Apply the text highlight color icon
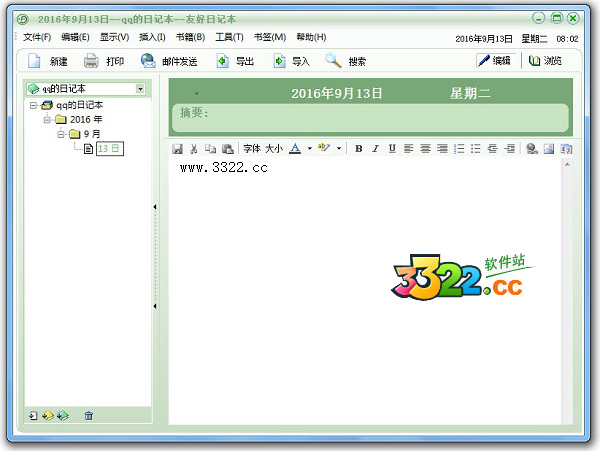 tap(324, 148)
